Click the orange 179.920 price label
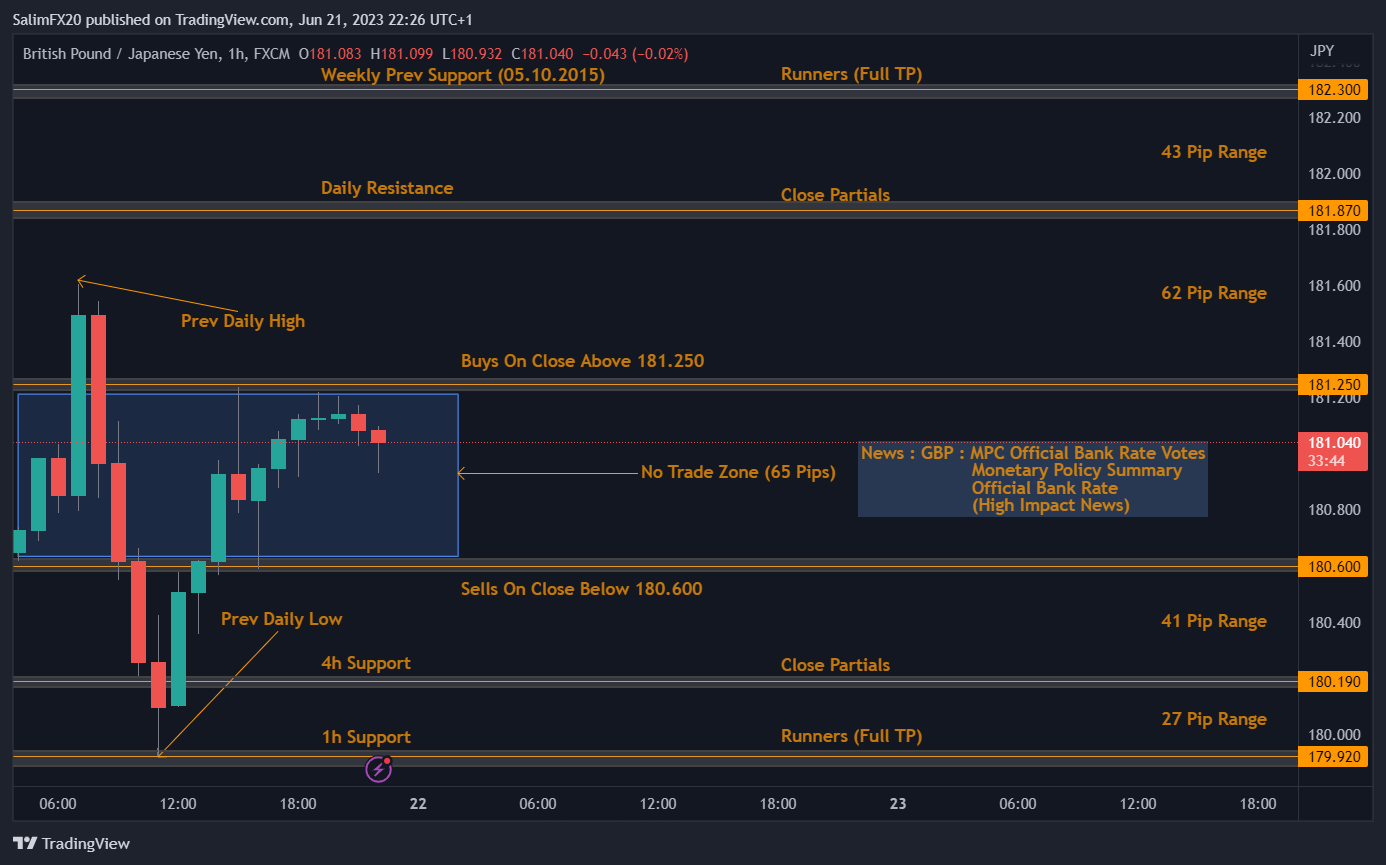Screen dimensions: 1386x865 [1333, 756]
